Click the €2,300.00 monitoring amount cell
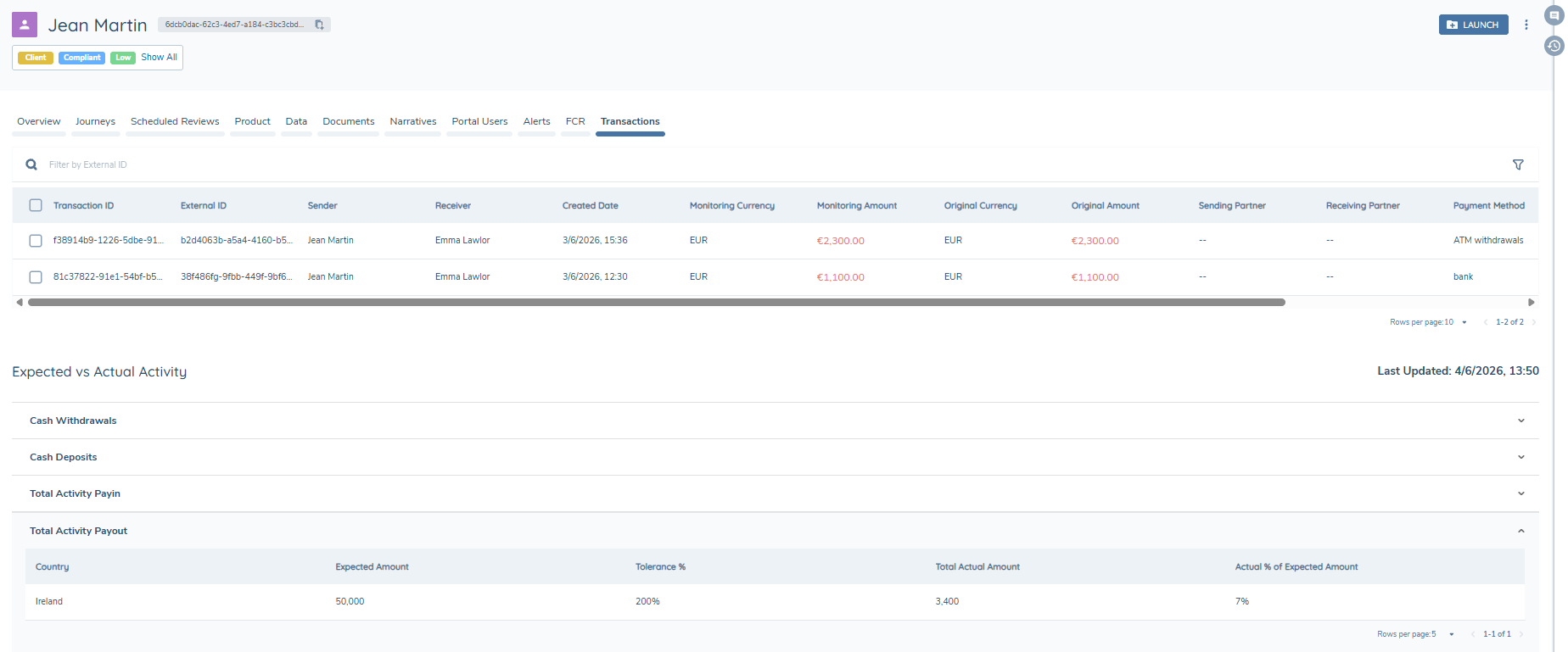1568x652 pixels. pyautogui.click(x=840, y=241)
